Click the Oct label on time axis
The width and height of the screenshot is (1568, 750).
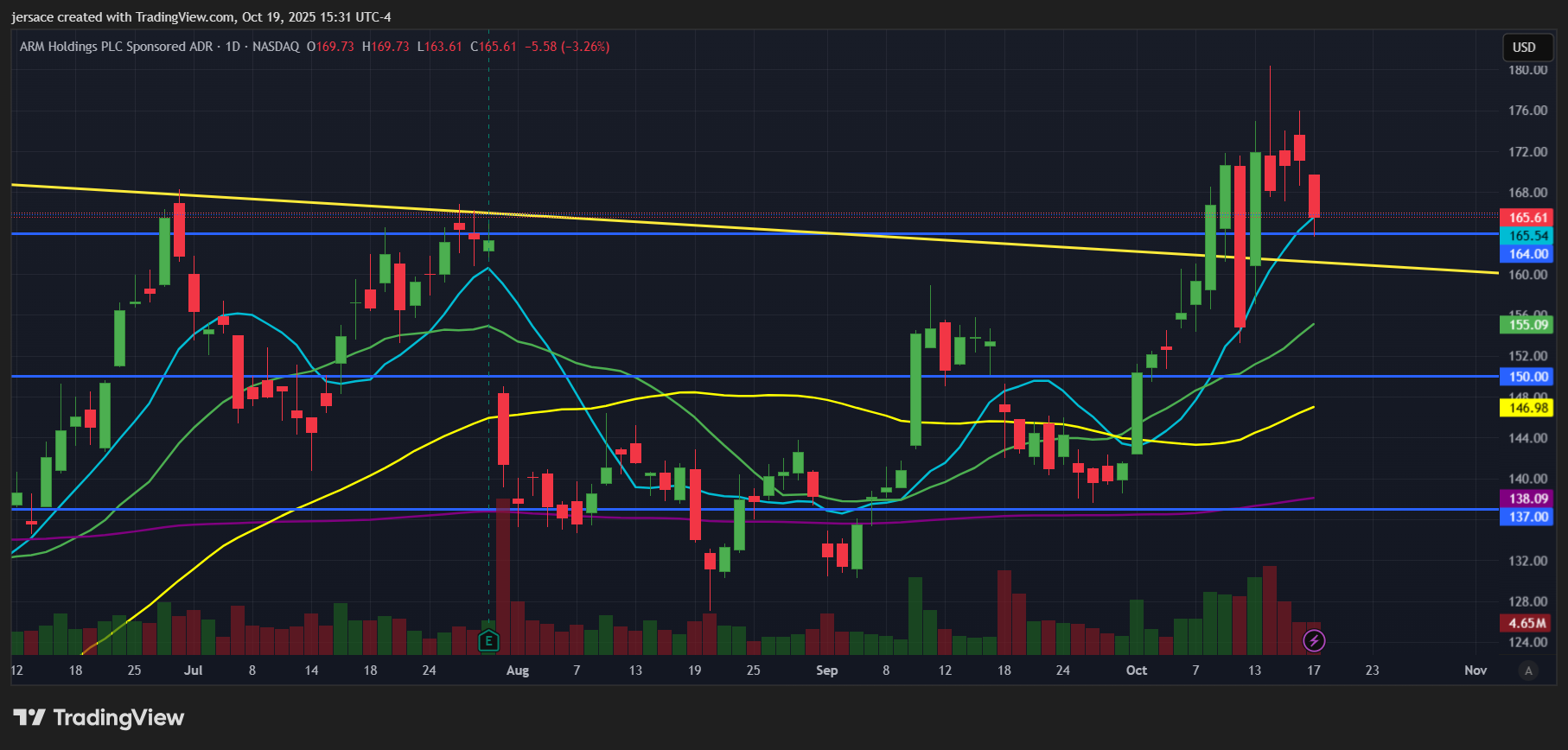(x=1136, y=671)
